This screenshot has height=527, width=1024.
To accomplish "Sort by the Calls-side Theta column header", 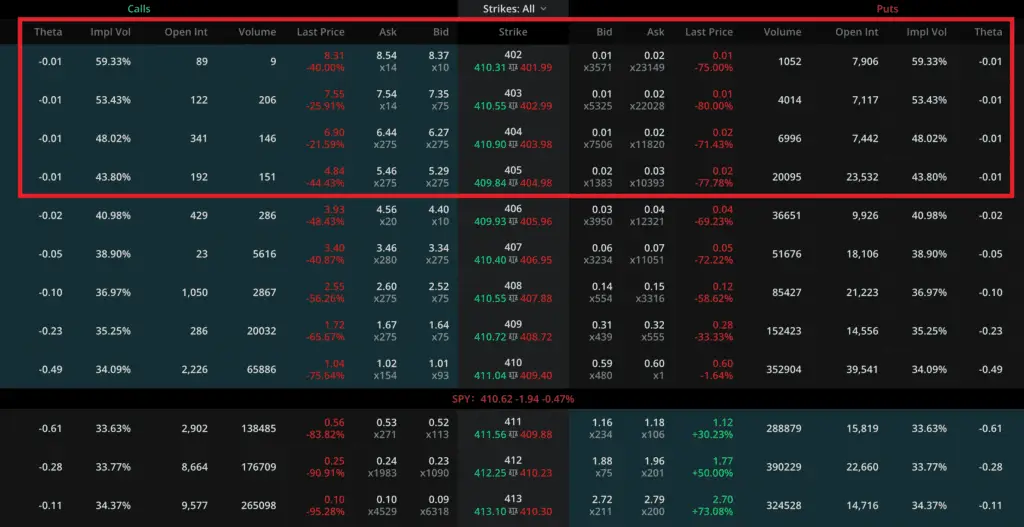I will click(x=48, y=32).
